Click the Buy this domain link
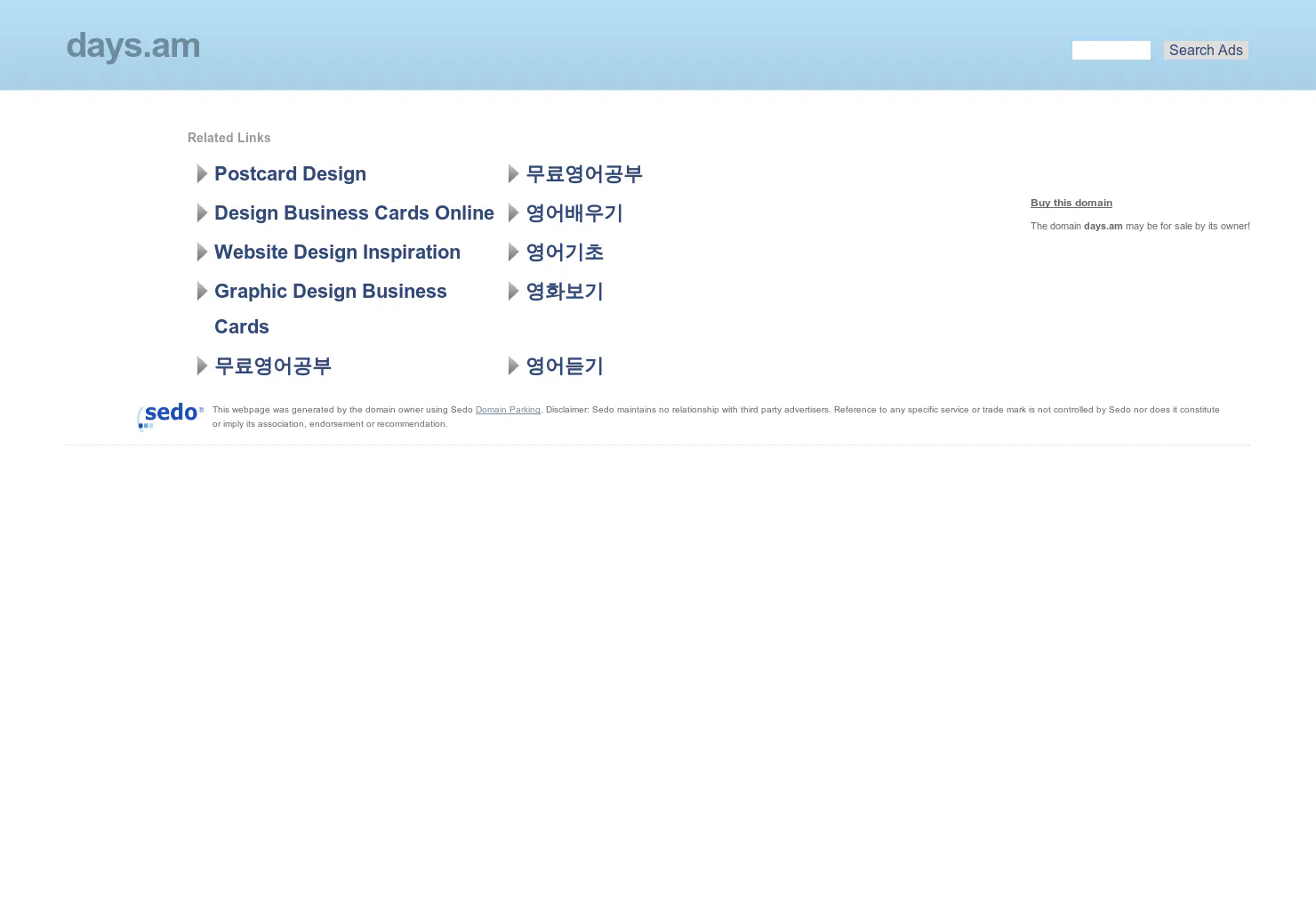1316x922 pixels. (1071, 203)
